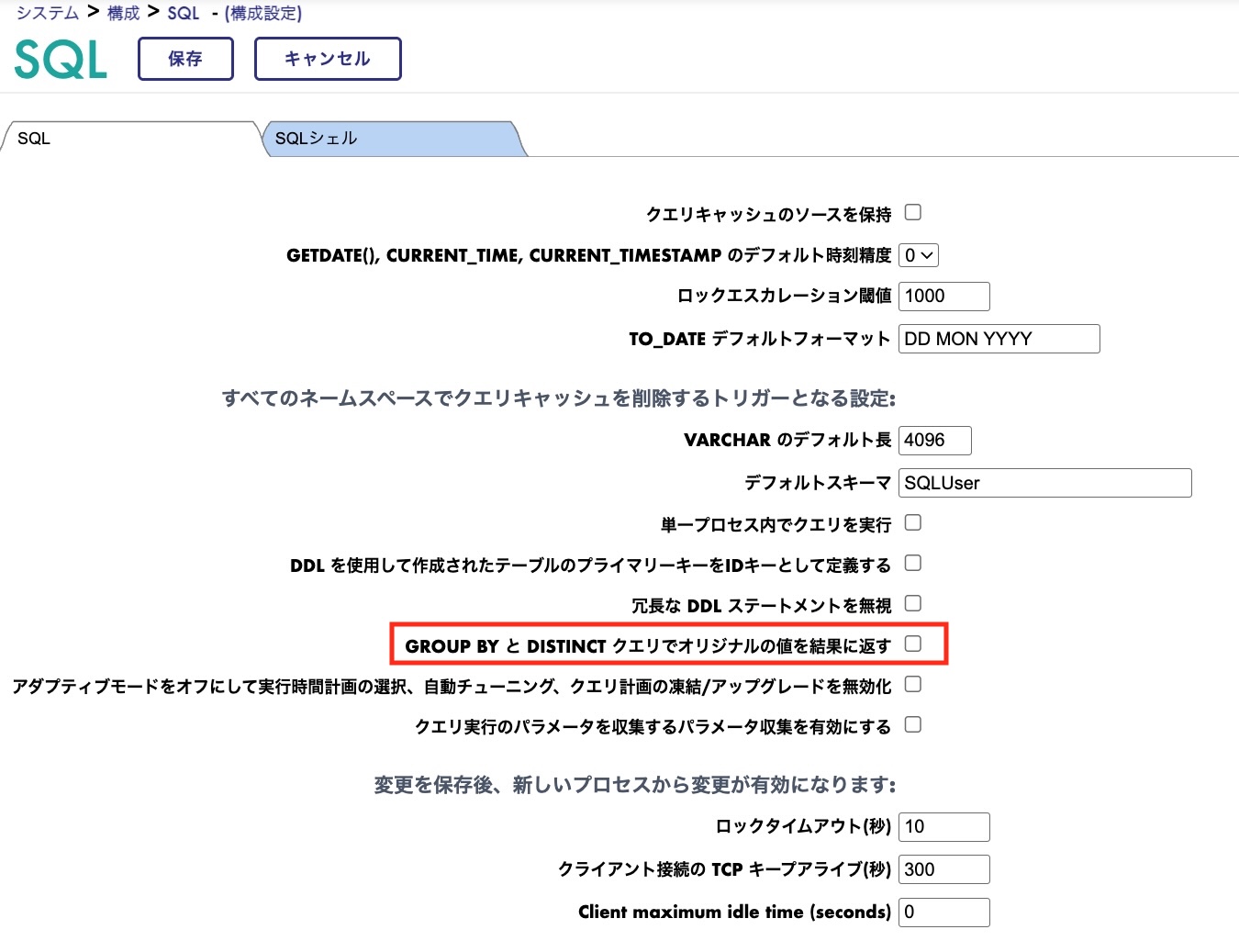
Task: Open the デフォルト時刻精度 dropdown
Action: tap(918, 255)
